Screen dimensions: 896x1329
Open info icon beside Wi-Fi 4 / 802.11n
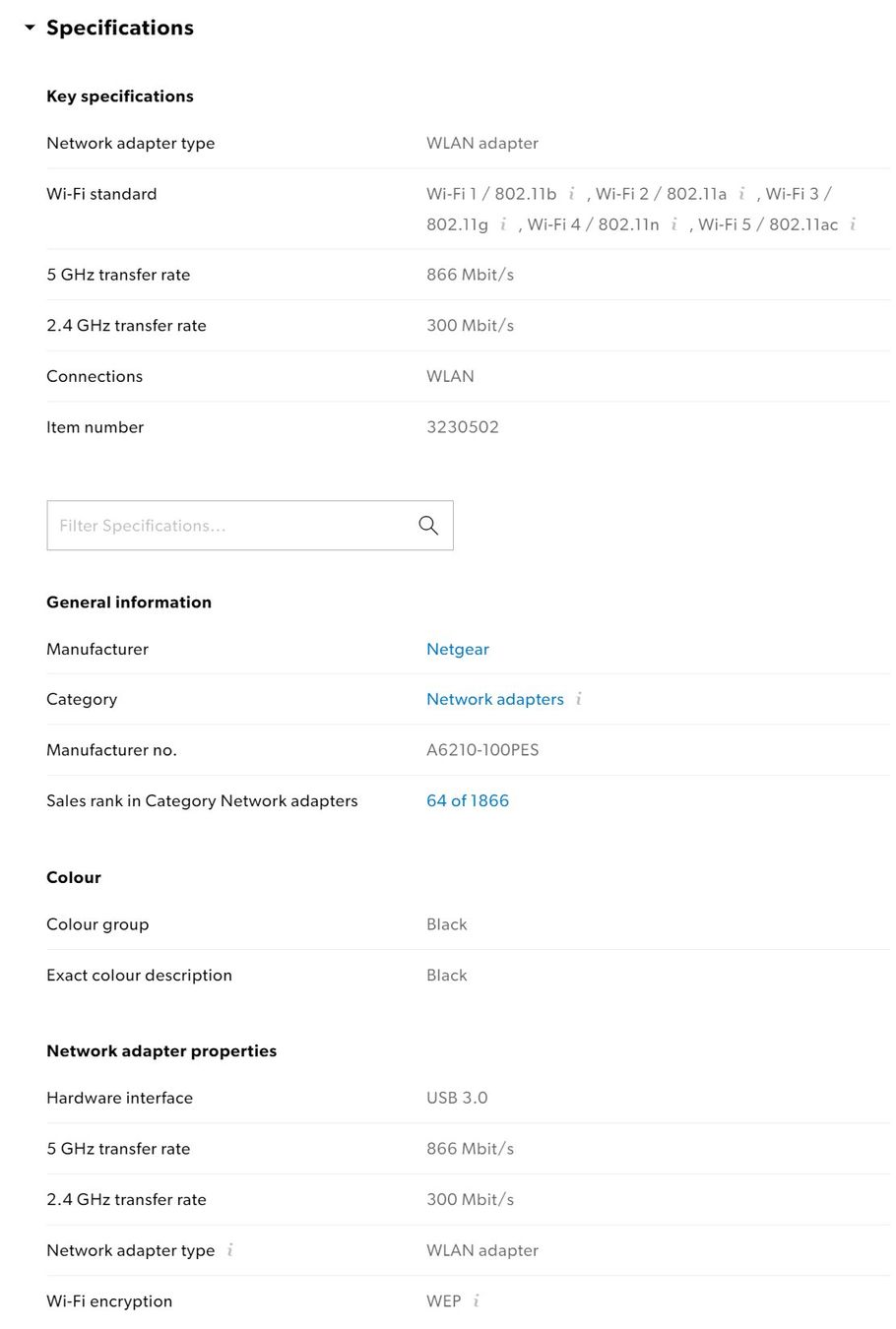click(x=673, y=224)
